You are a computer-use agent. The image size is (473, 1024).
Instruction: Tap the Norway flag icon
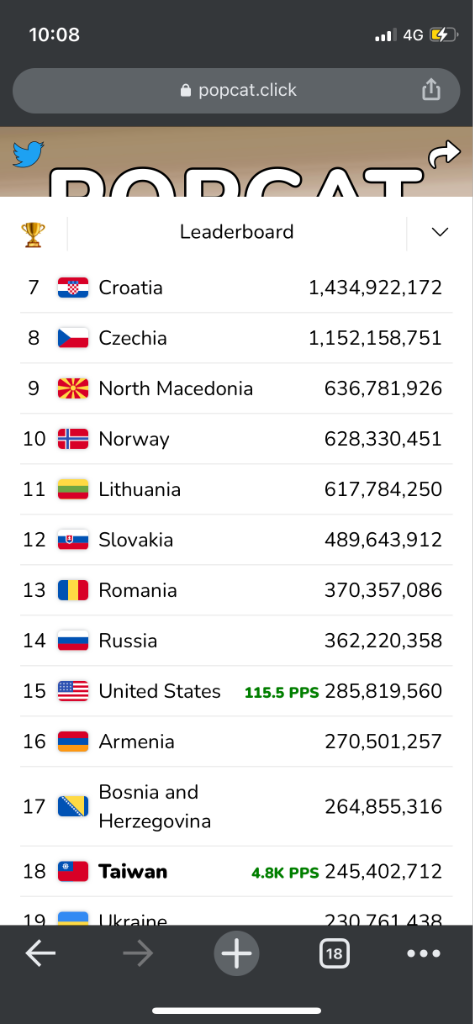(73, 439)
